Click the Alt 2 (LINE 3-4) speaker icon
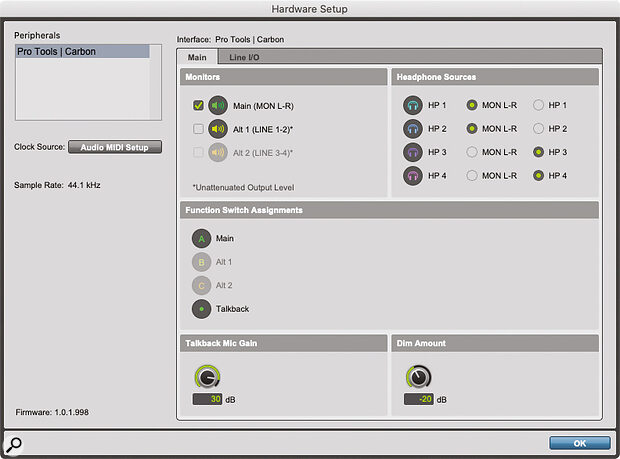Image resolution: width=620 pixels, height=459 pixels. pos(218,153)
